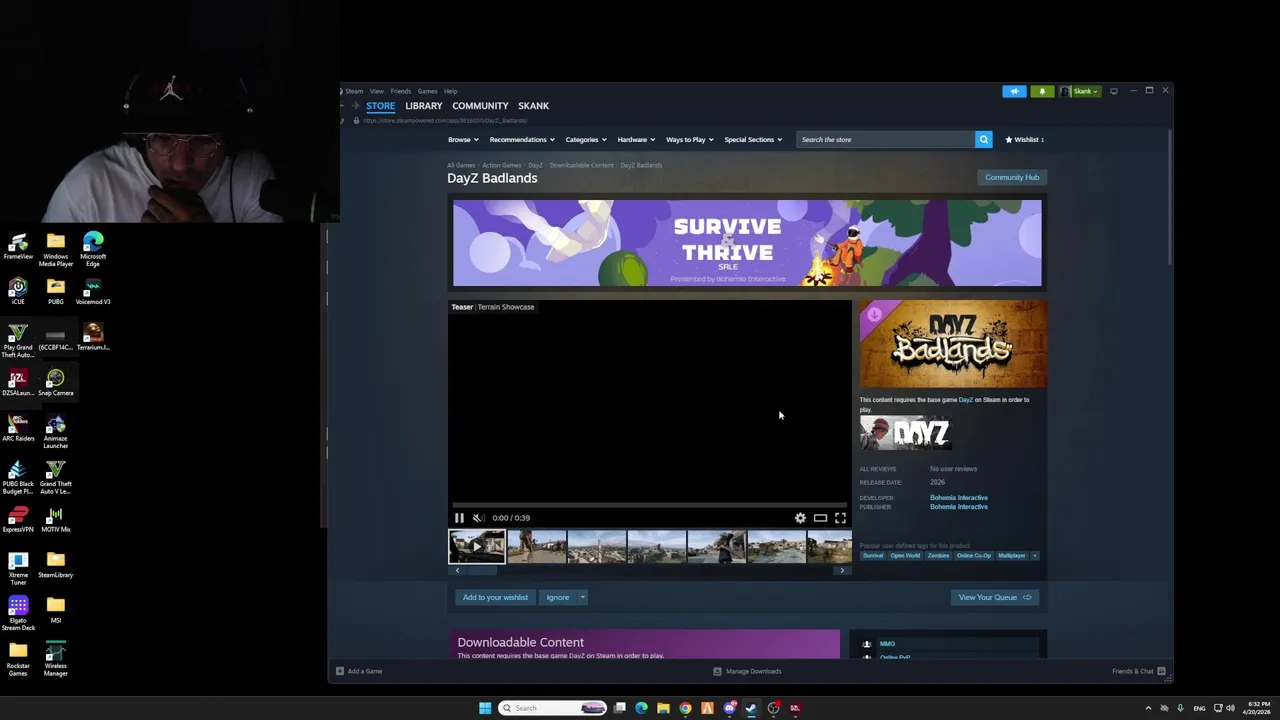Expand Recommendations dropdown

(521, 140)
